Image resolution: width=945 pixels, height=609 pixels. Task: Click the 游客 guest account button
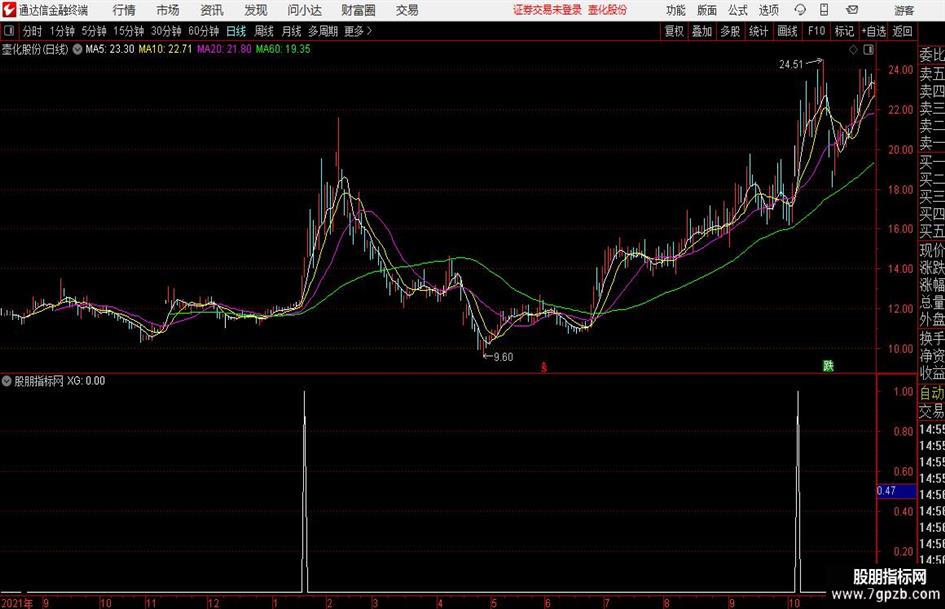[x=904, y=10]
